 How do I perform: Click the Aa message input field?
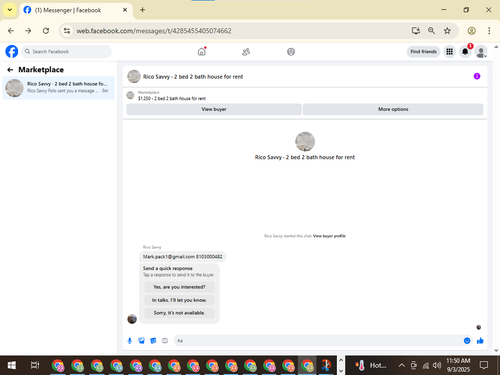[x=317, y=341]
